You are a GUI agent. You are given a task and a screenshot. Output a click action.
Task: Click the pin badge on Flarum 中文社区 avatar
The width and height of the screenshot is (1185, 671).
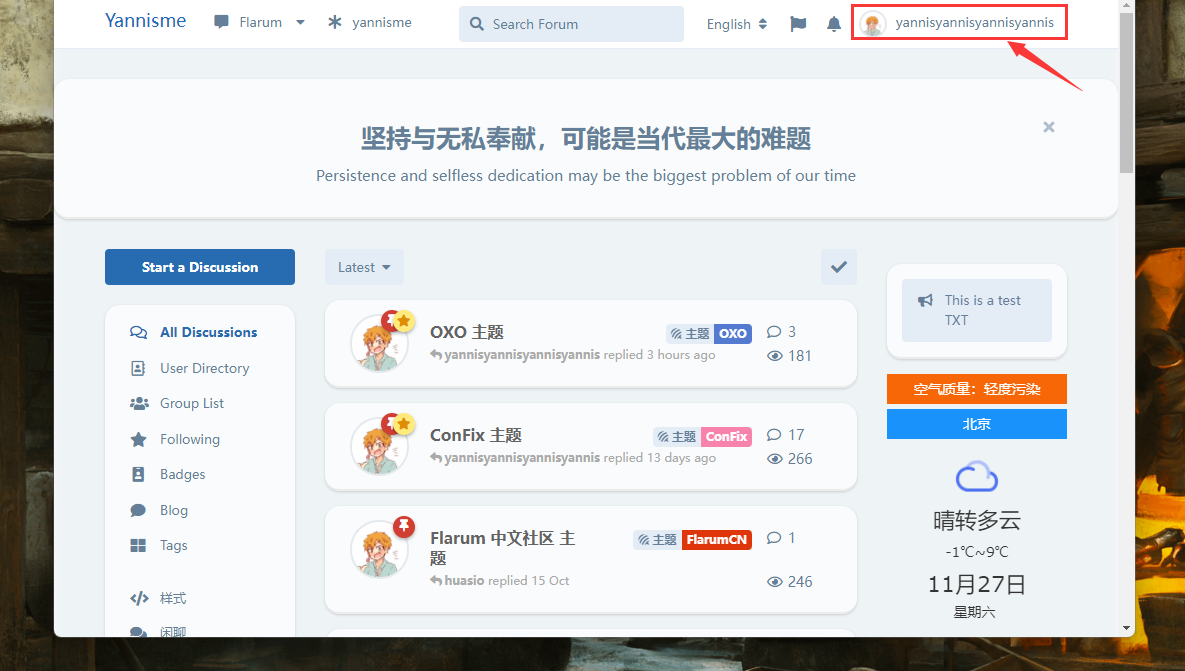coord(404,527)
